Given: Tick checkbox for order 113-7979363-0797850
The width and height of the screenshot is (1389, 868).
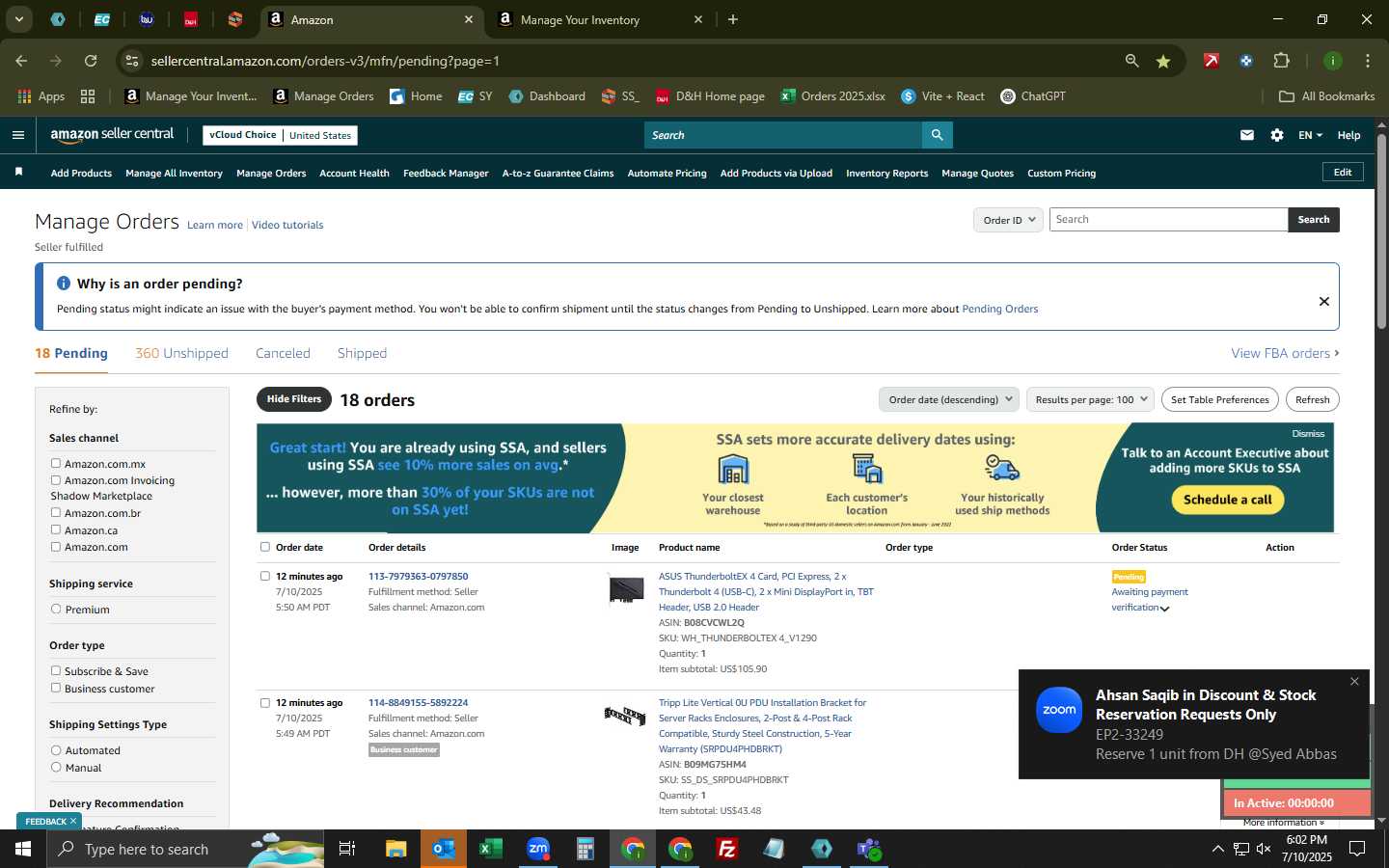Looking at the screenshot, I should pos(265,576).
